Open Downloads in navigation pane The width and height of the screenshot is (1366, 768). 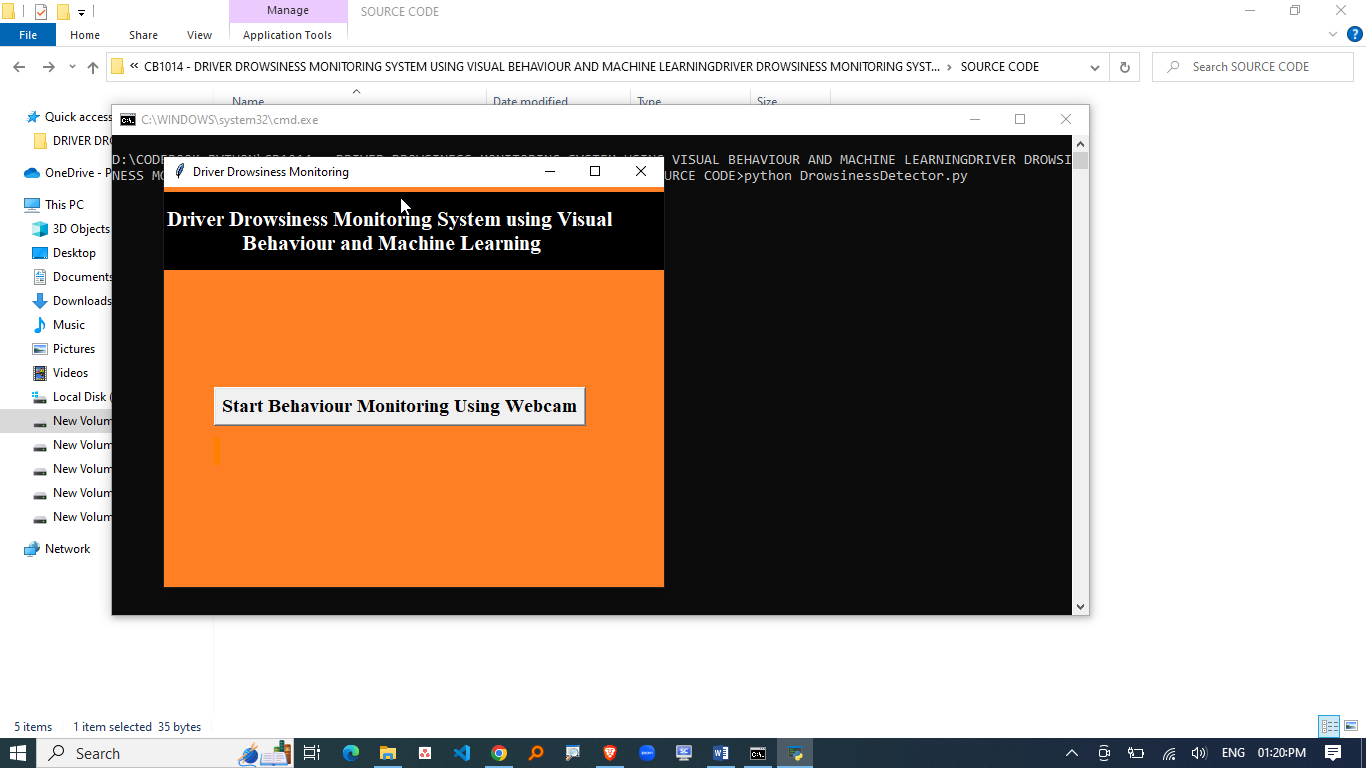(x=71, y=301)
